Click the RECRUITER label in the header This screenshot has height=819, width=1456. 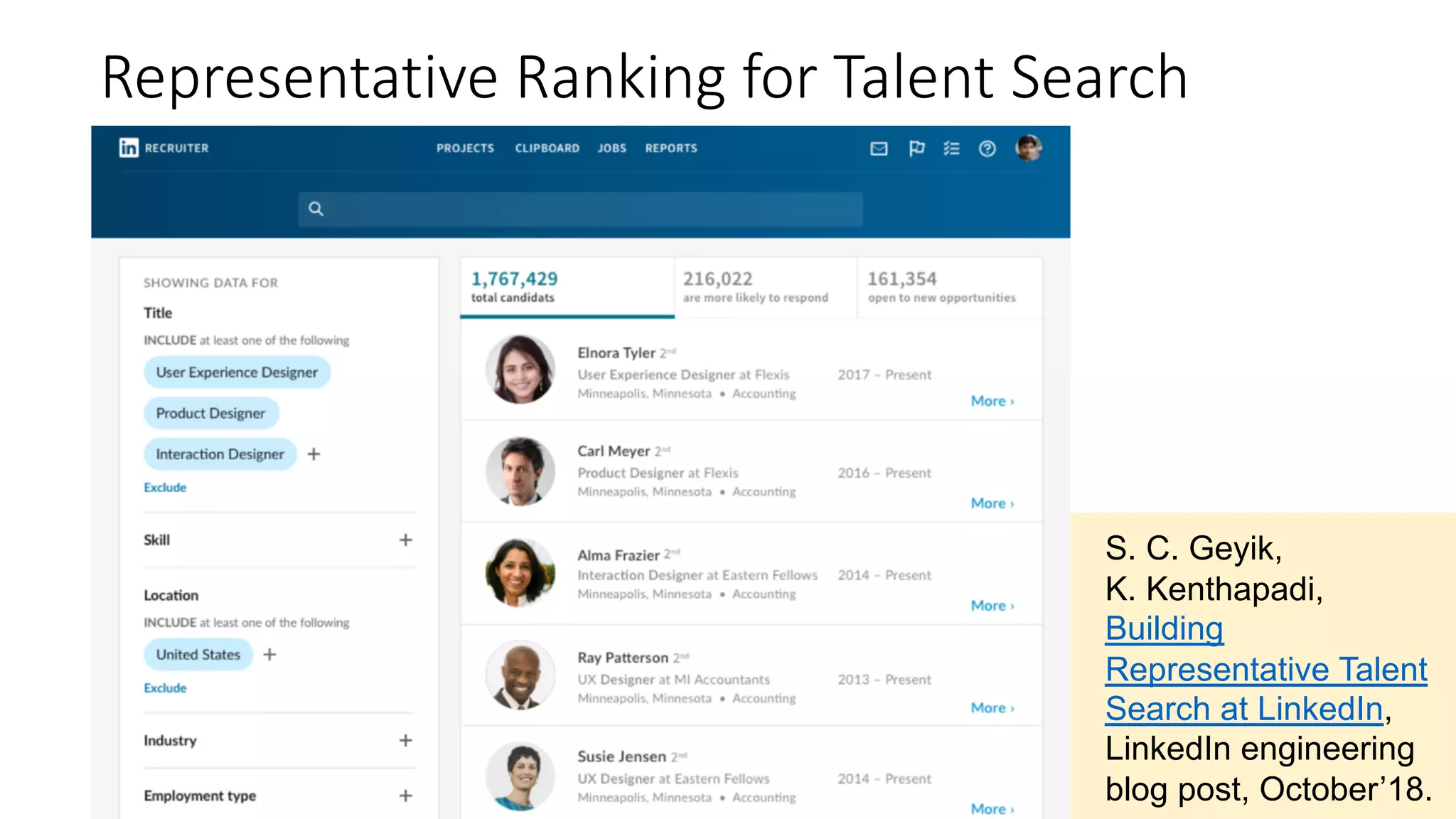(x=176, y=149)
